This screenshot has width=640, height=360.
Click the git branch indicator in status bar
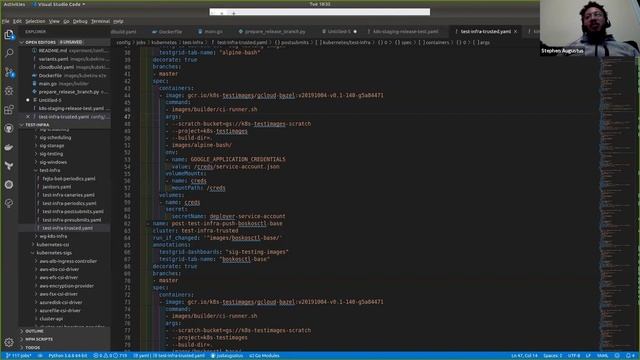coord(19,356)
